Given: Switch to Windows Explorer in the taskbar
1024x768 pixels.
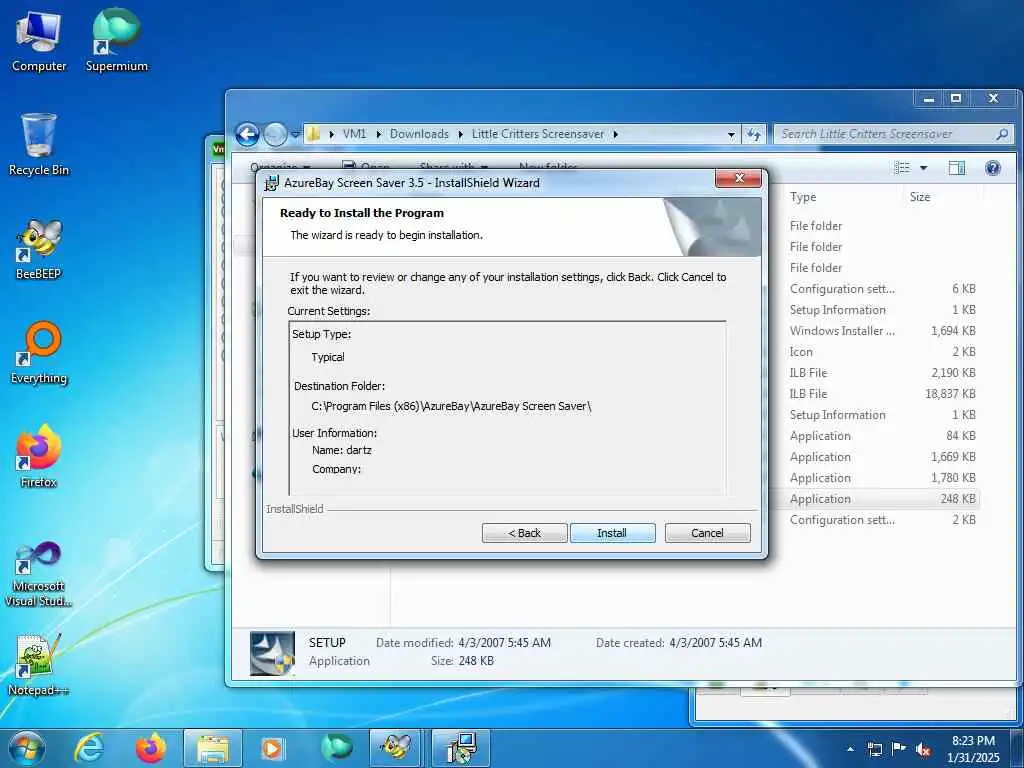Looking at the screenshot, I should pos(213,748).
